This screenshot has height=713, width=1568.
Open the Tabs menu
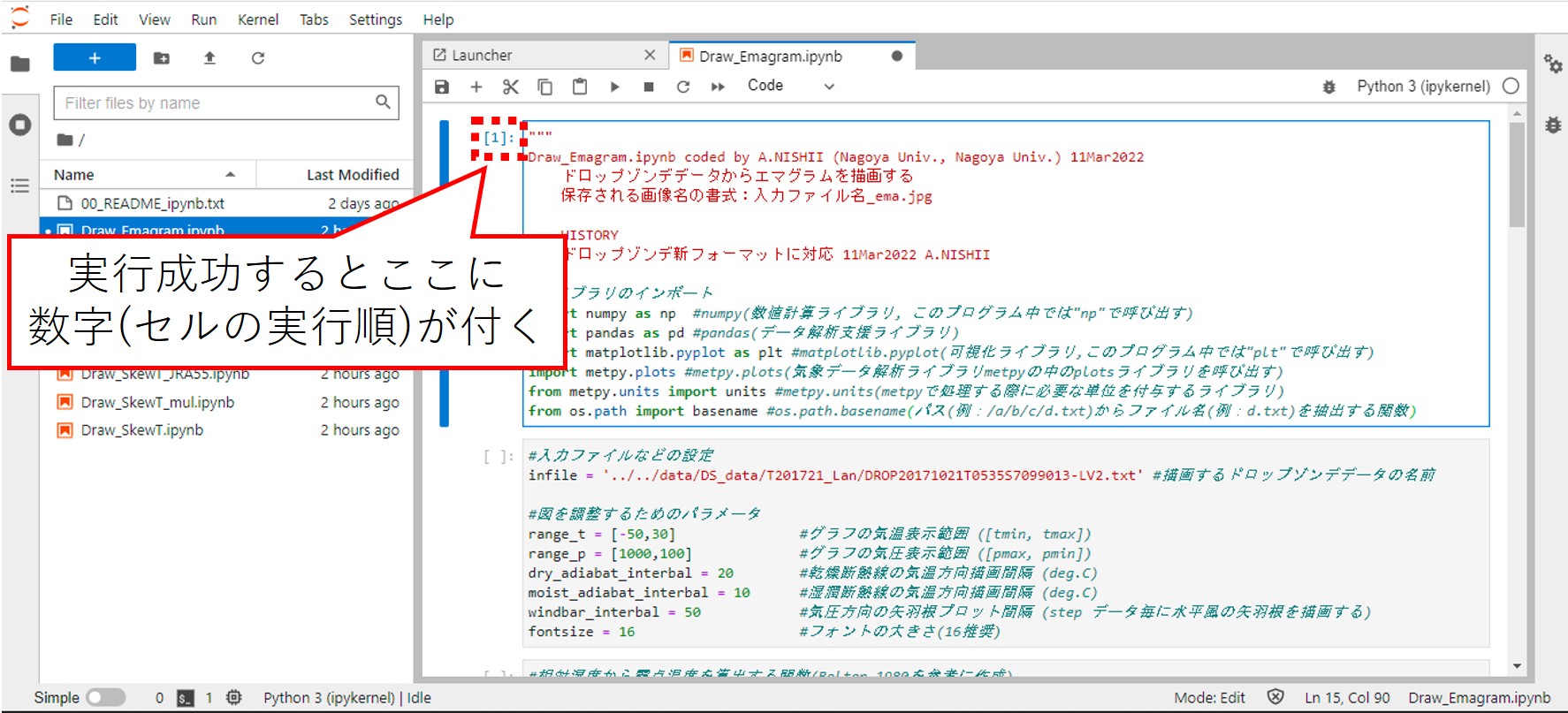pos(314,19)
